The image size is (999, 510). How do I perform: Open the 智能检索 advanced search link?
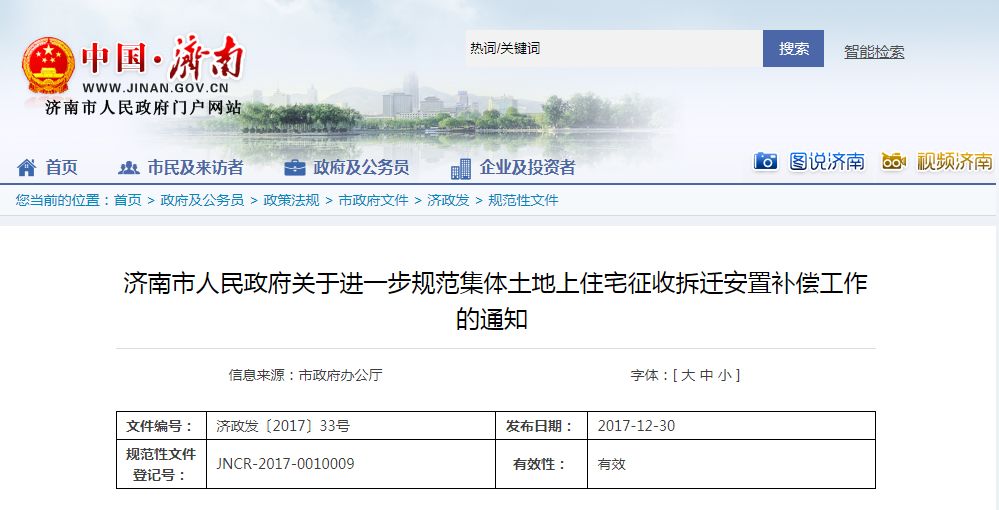click(873, 52)
